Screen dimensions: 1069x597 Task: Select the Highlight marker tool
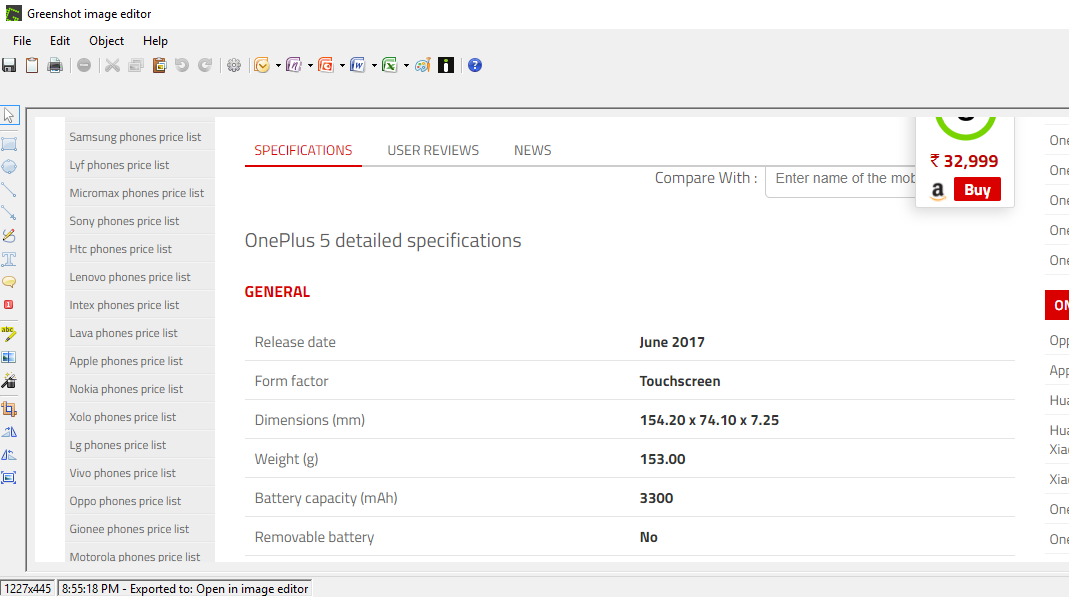(9, 334)
